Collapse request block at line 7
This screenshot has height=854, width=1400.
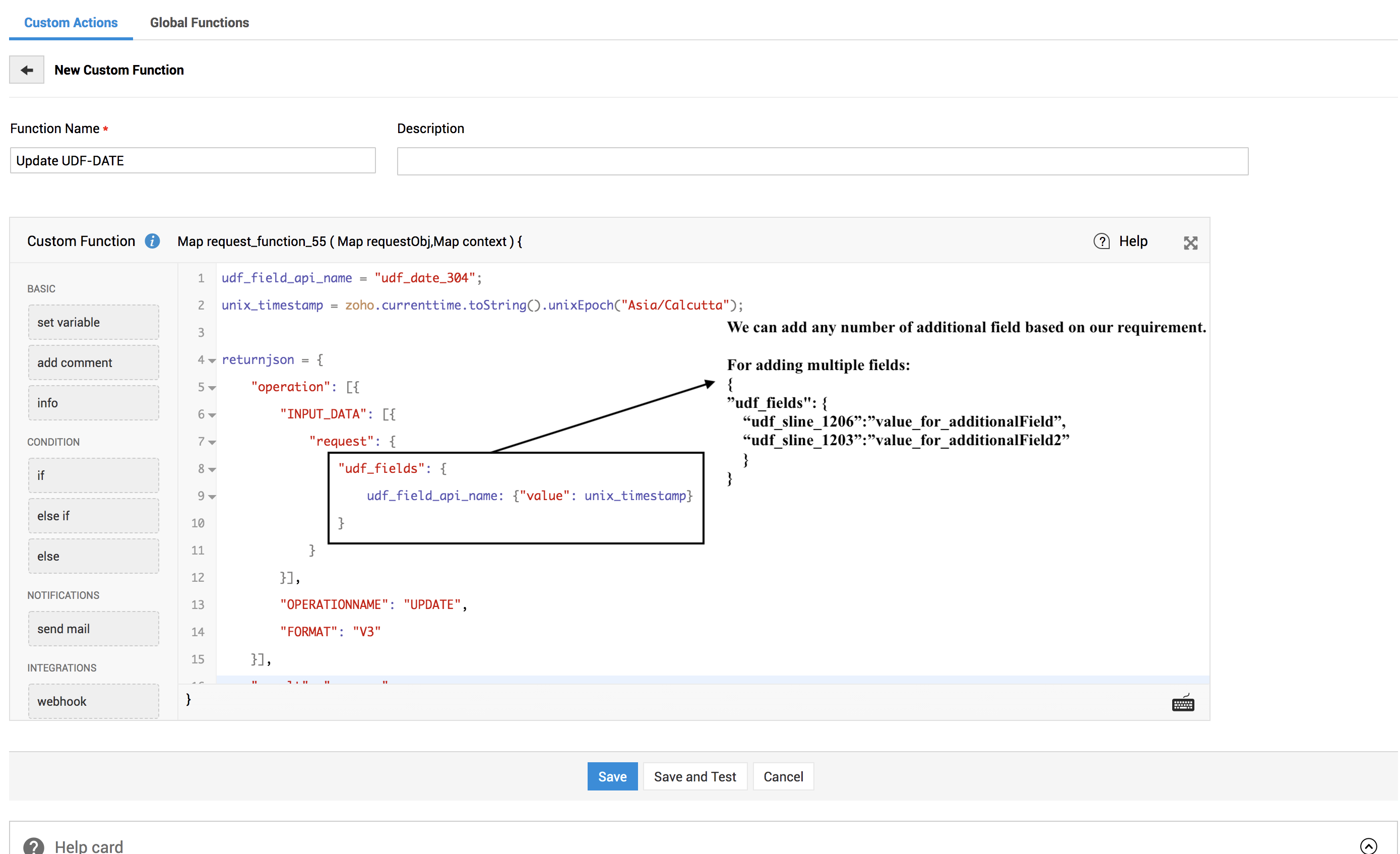(212, 443)
